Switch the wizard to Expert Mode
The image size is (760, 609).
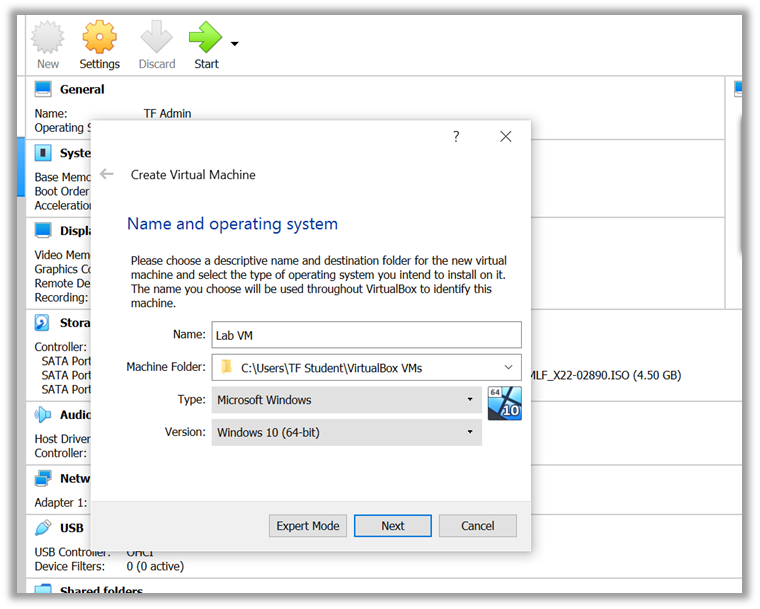308,526
